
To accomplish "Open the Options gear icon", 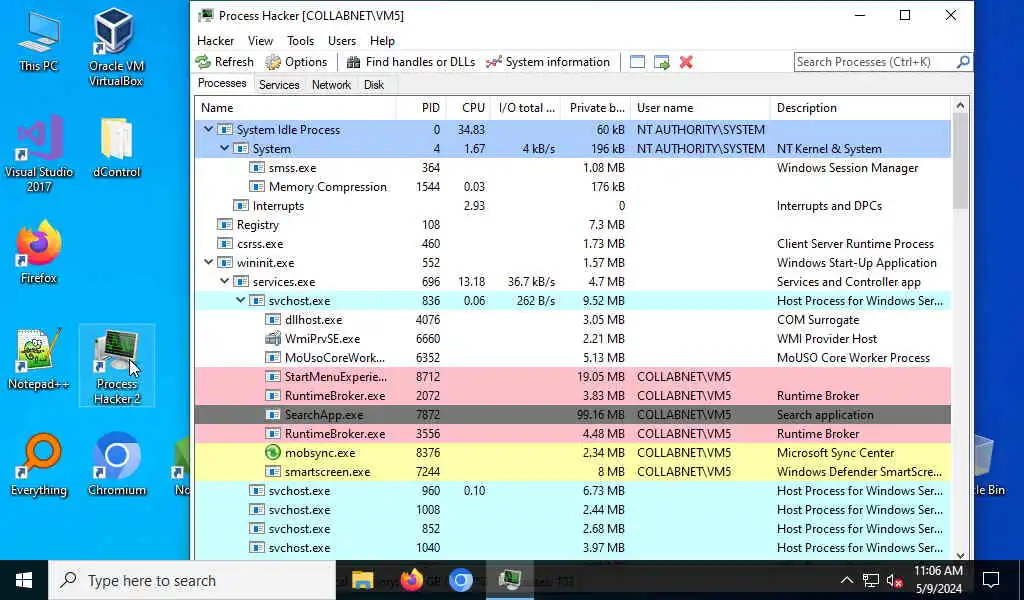I will click(272, 62).
